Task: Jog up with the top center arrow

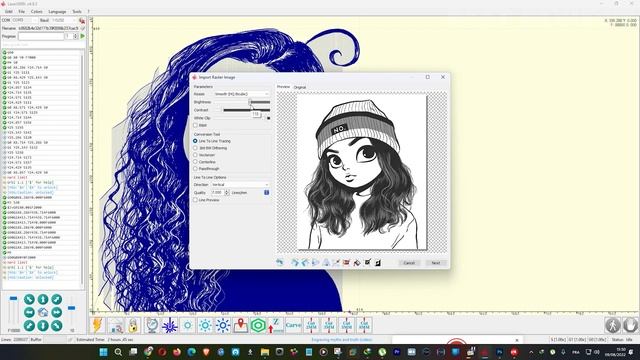Action: pos(43,299)
